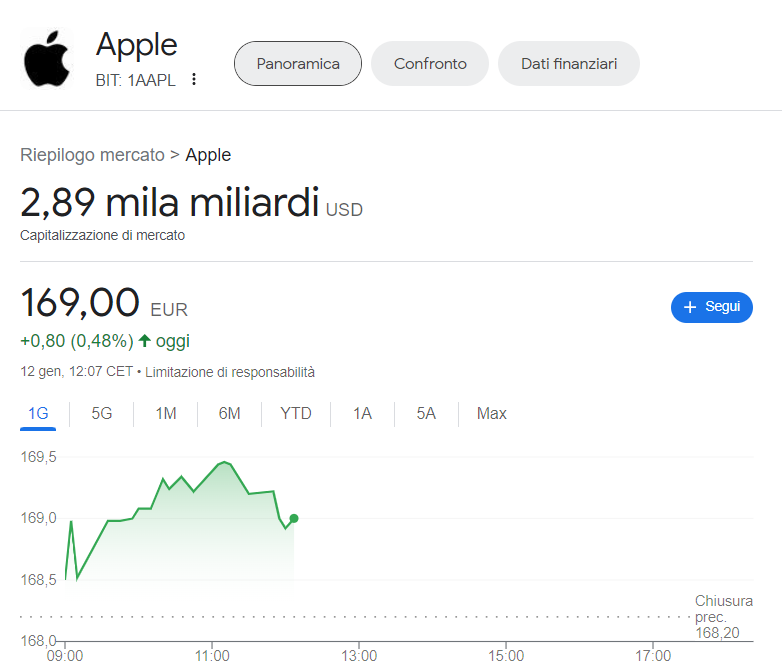
Task: Switch to the Confronto tab
Action: (430, 64)
